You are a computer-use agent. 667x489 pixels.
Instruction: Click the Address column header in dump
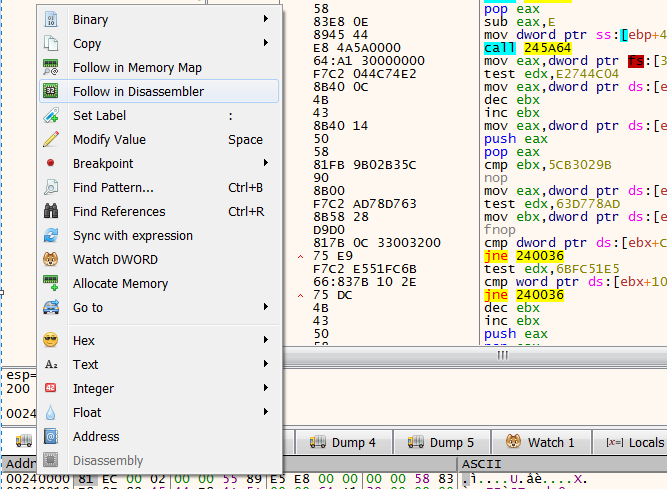[20, 463]
